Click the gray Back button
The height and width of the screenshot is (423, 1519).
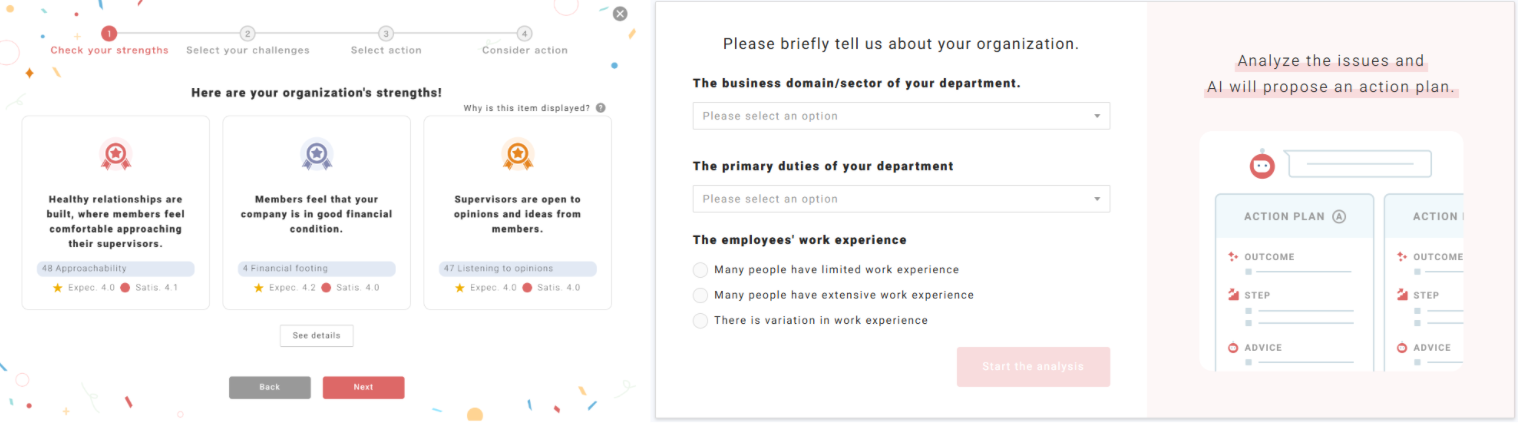coord(269,387)
